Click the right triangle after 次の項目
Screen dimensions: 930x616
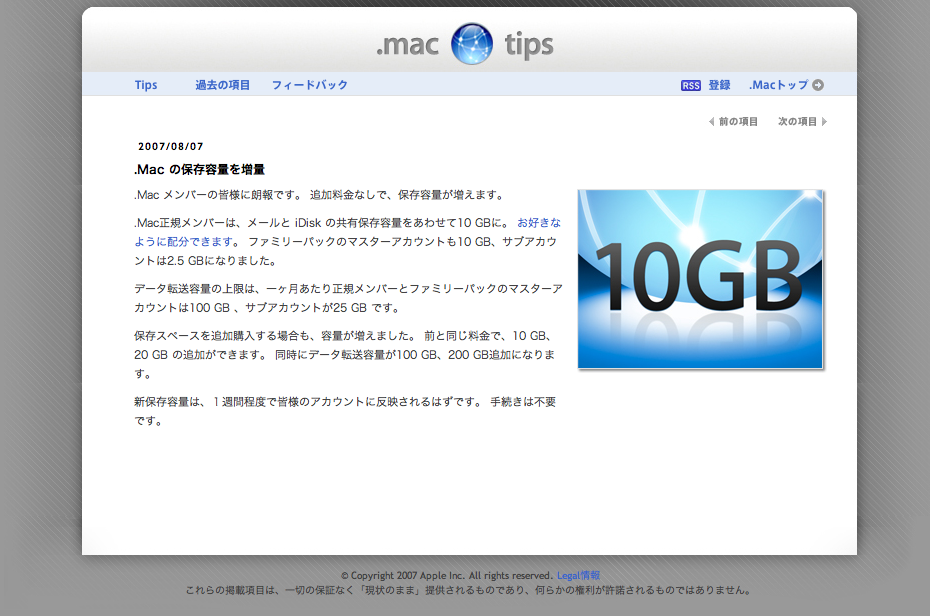(x=824, y=122)
